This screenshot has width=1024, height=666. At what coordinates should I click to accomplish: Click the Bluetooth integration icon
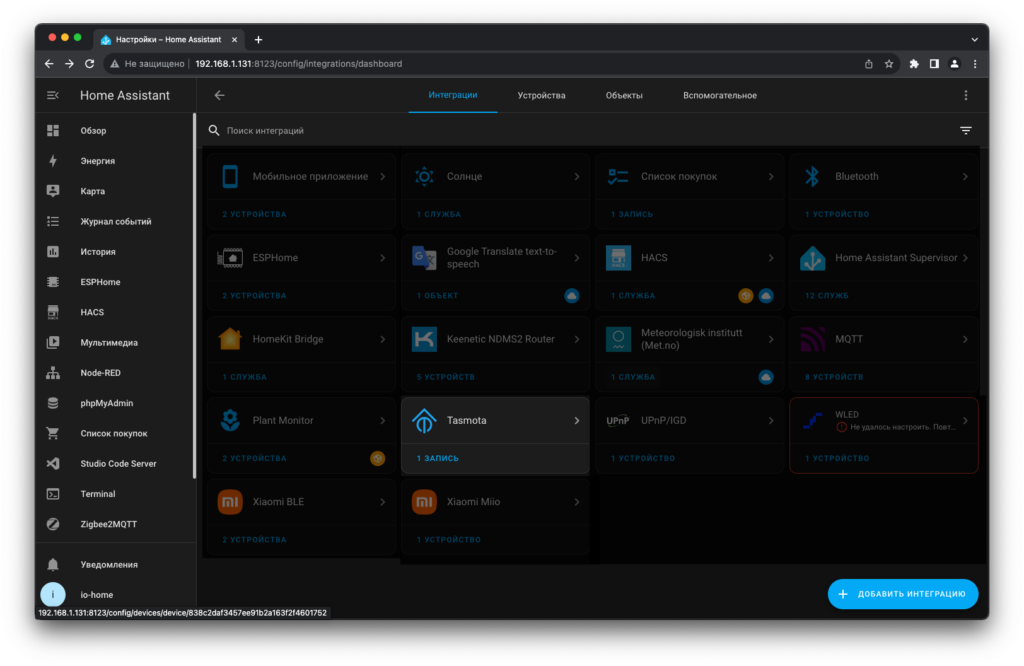812,176
